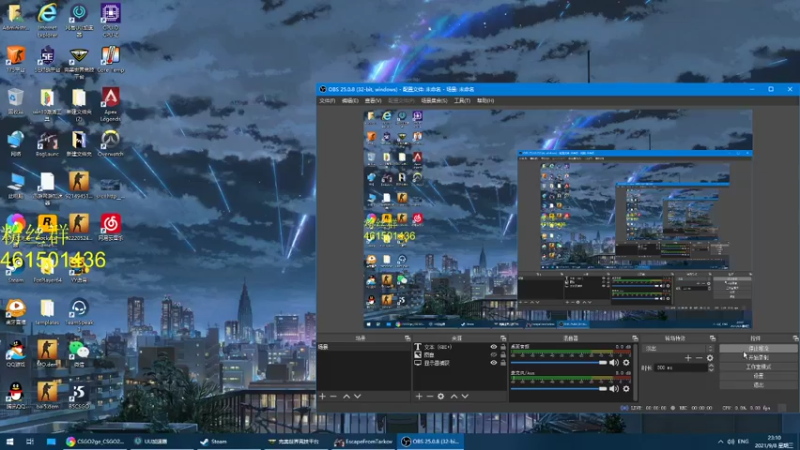Move scene down with arrow icon
This screenshot has width=800, height=450.
(358, 396)
